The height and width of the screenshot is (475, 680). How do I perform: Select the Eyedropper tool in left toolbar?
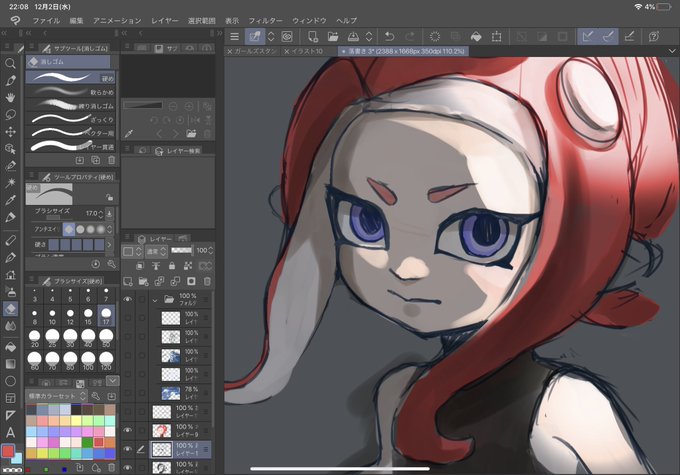click(10, 200)
